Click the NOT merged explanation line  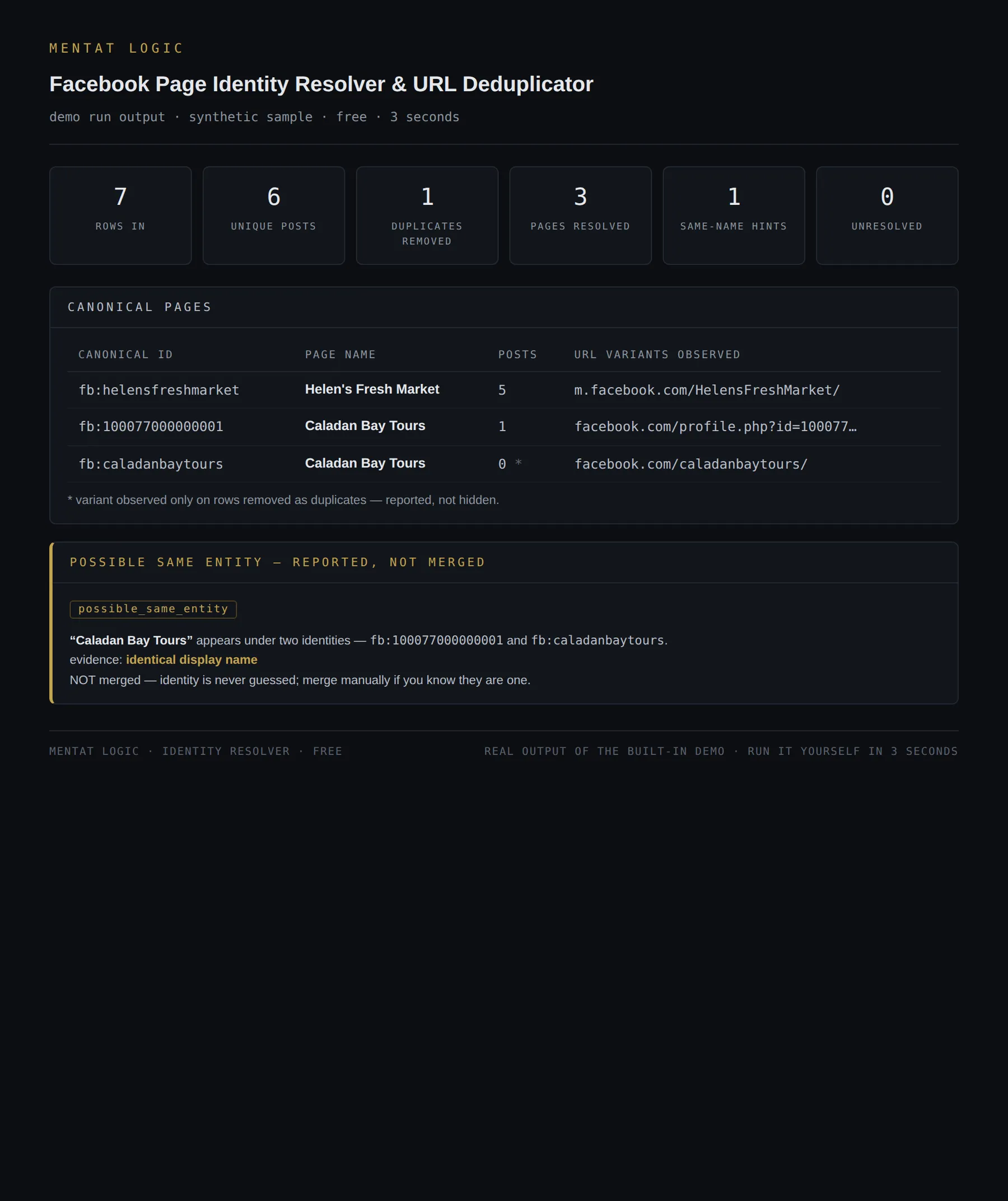point(300,680)
